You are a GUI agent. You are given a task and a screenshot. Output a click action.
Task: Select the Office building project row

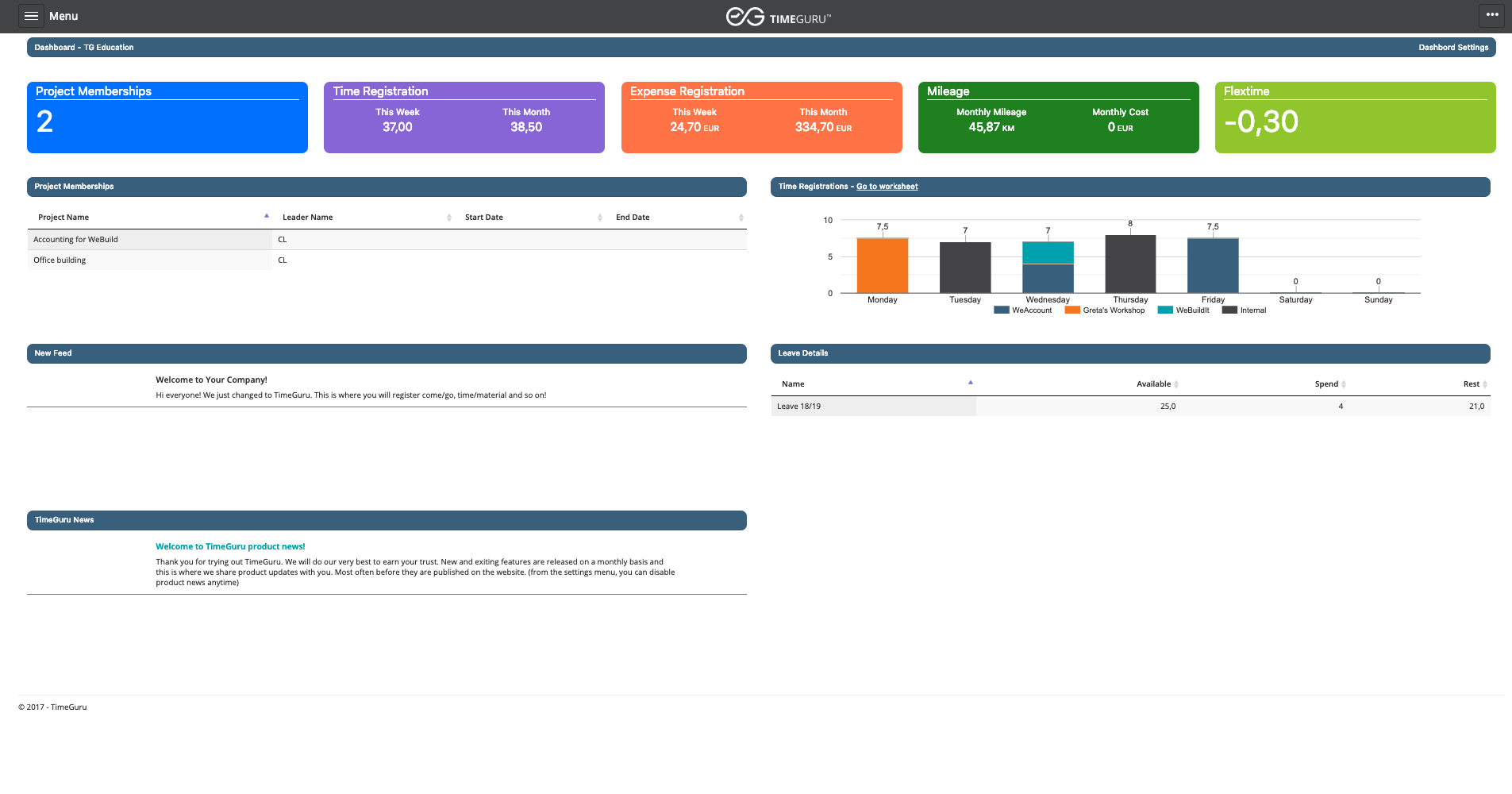tap(387, 260)
